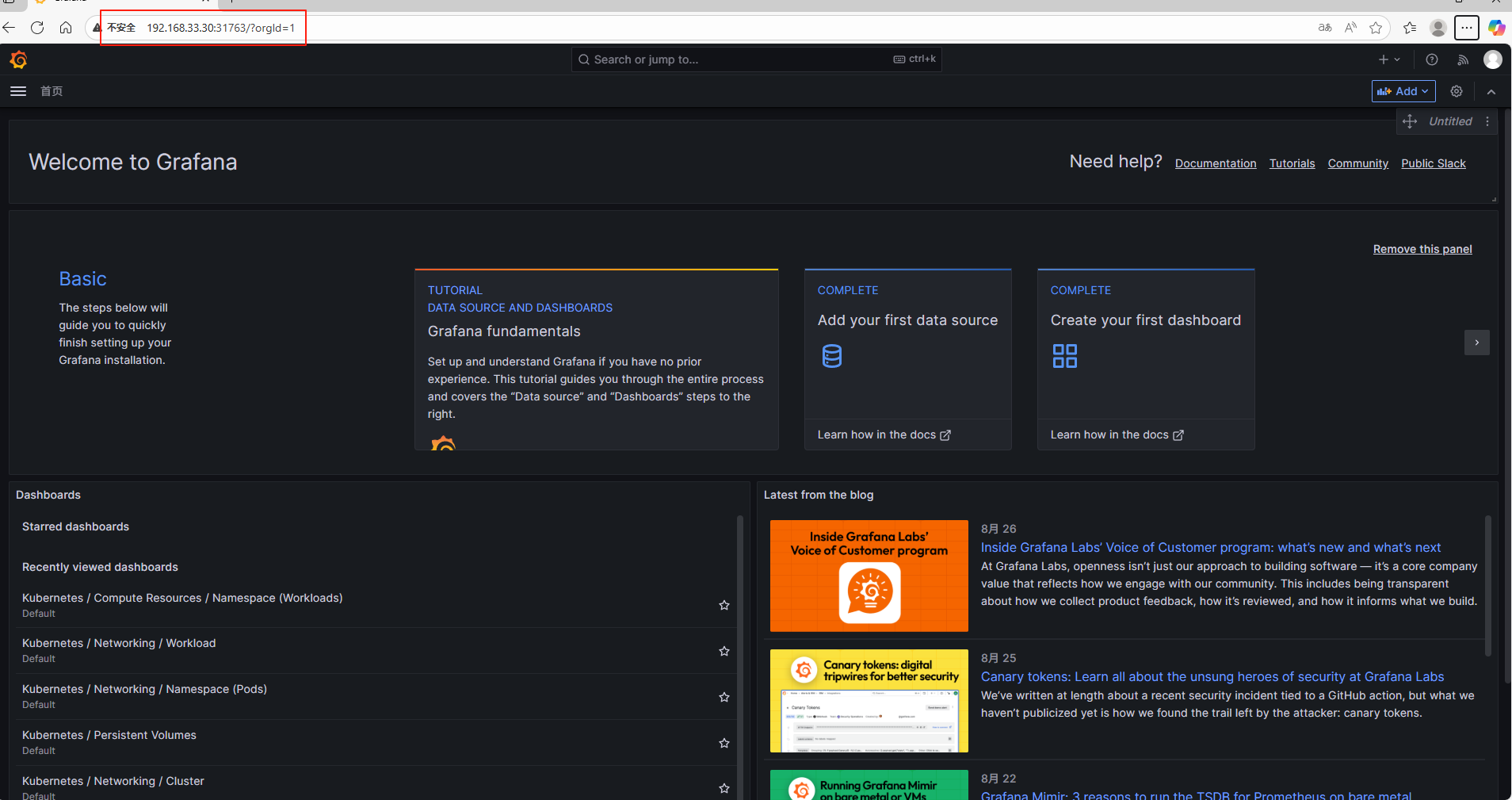Show next setup steps with right arrow
This screenshot has width=1512, height=800.
[1477, 343]
